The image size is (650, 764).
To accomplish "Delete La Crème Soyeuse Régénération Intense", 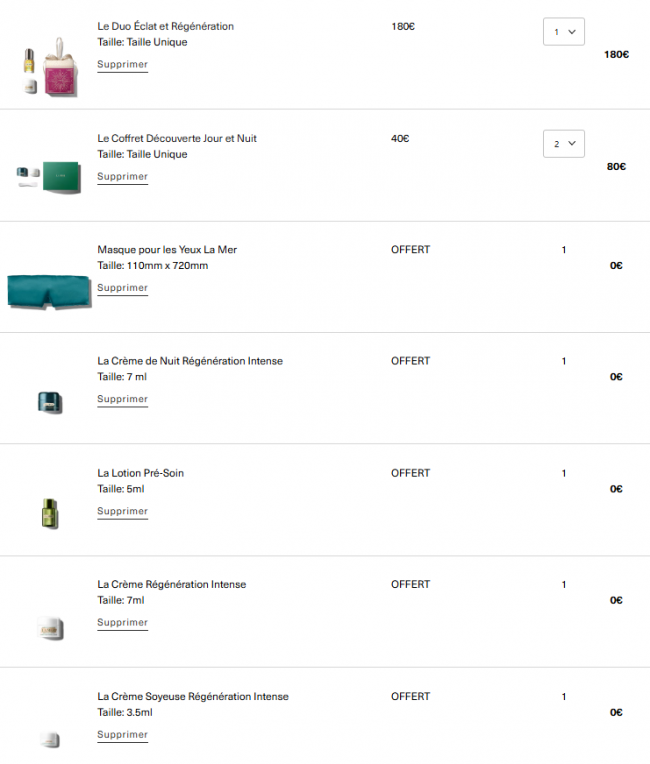I will [x=122, y=734].
